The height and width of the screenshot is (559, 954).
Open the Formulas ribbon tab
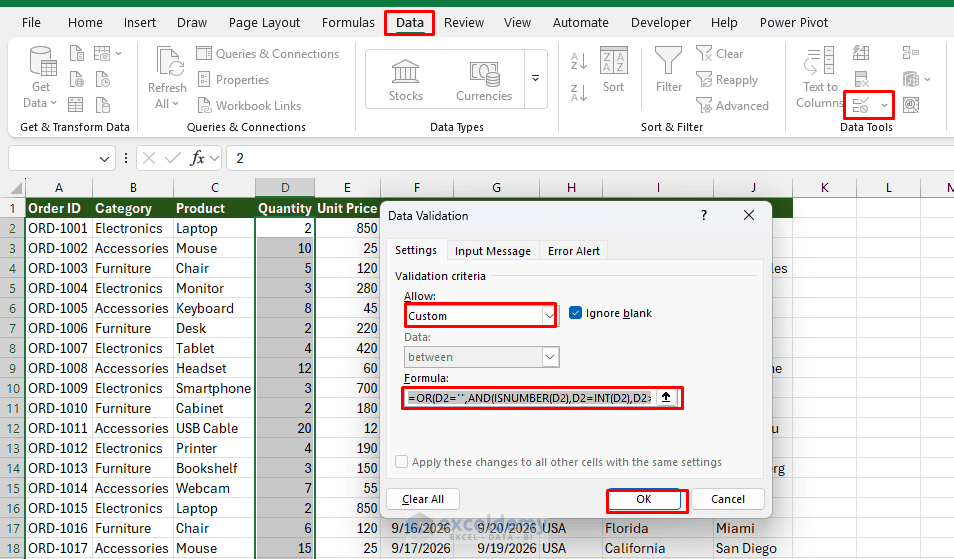click(x=348, y=23)
